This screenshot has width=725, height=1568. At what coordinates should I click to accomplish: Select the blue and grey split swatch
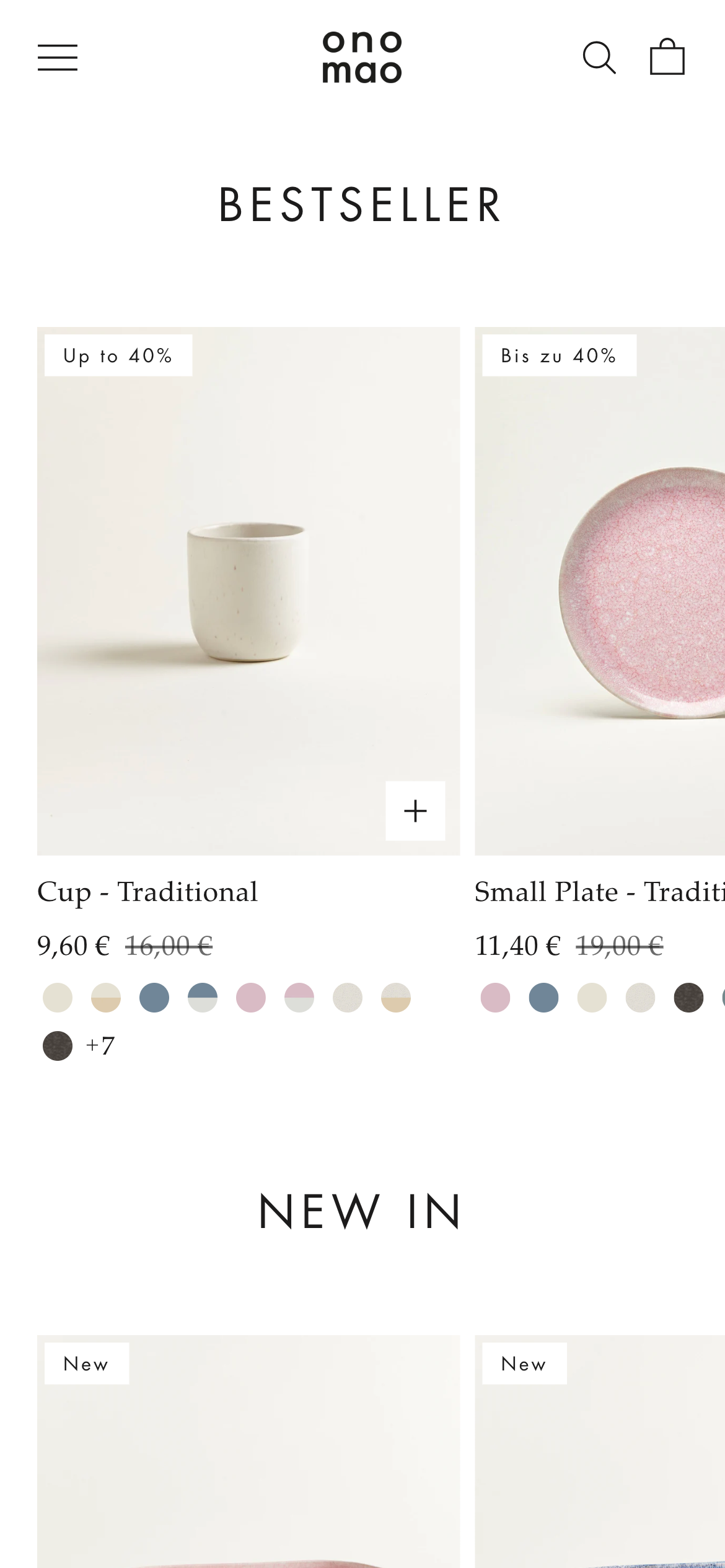tap(203, 998)
